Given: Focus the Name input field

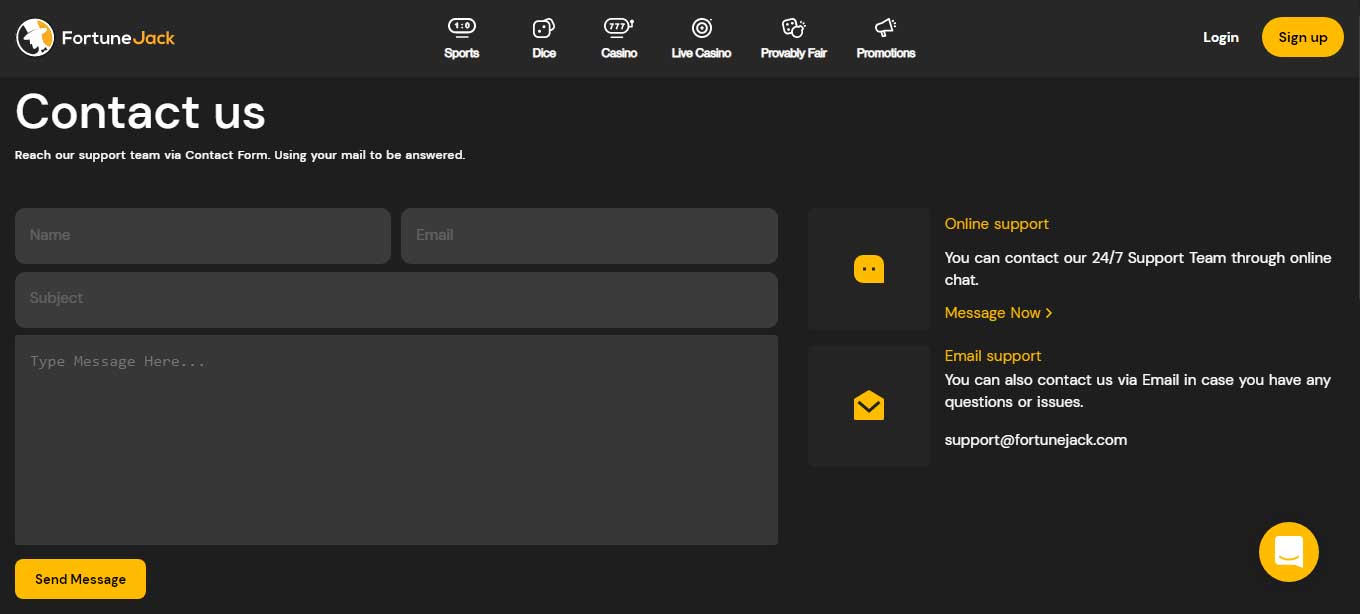Looking at the screenshot, I should [x=203, y=236].
